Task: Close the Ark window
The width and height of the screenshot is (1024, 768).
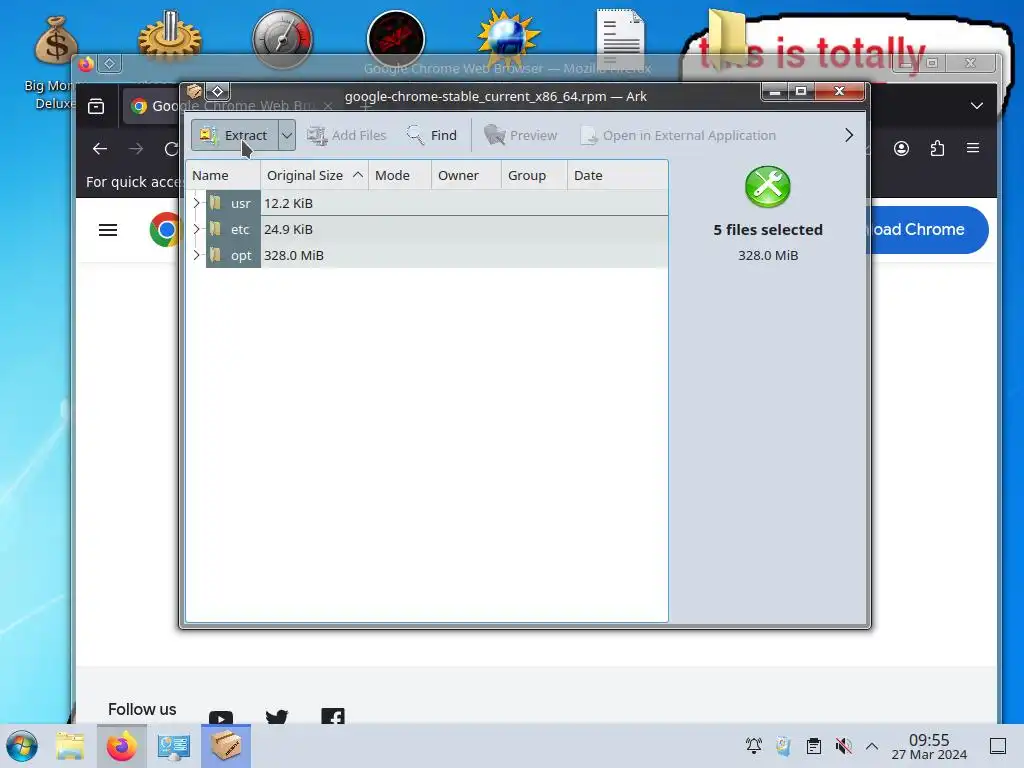Action: (840, 91)
